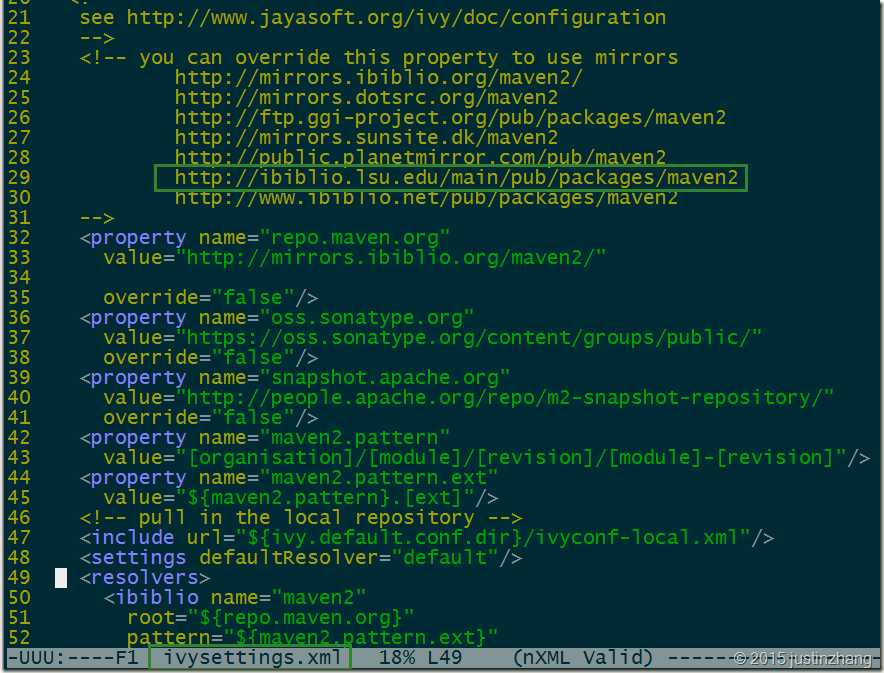Click the closing comment marker on line 22

click(x=97, y=38)
